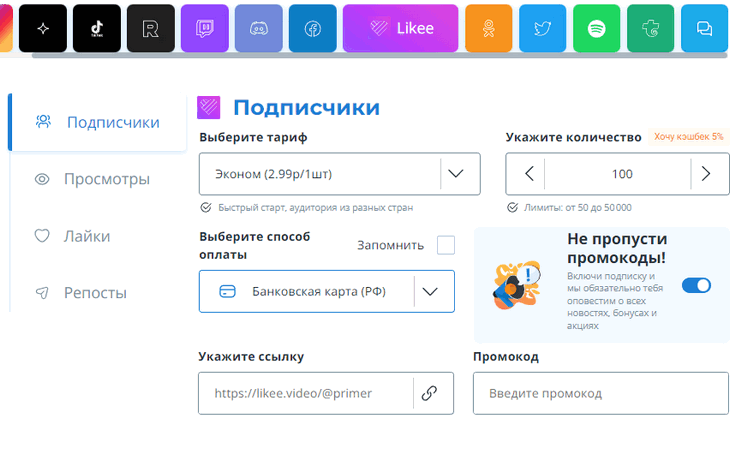This screenshot has width=730, height=468.
Task: Choose the Twitter service tile
Action: [542, 28]
